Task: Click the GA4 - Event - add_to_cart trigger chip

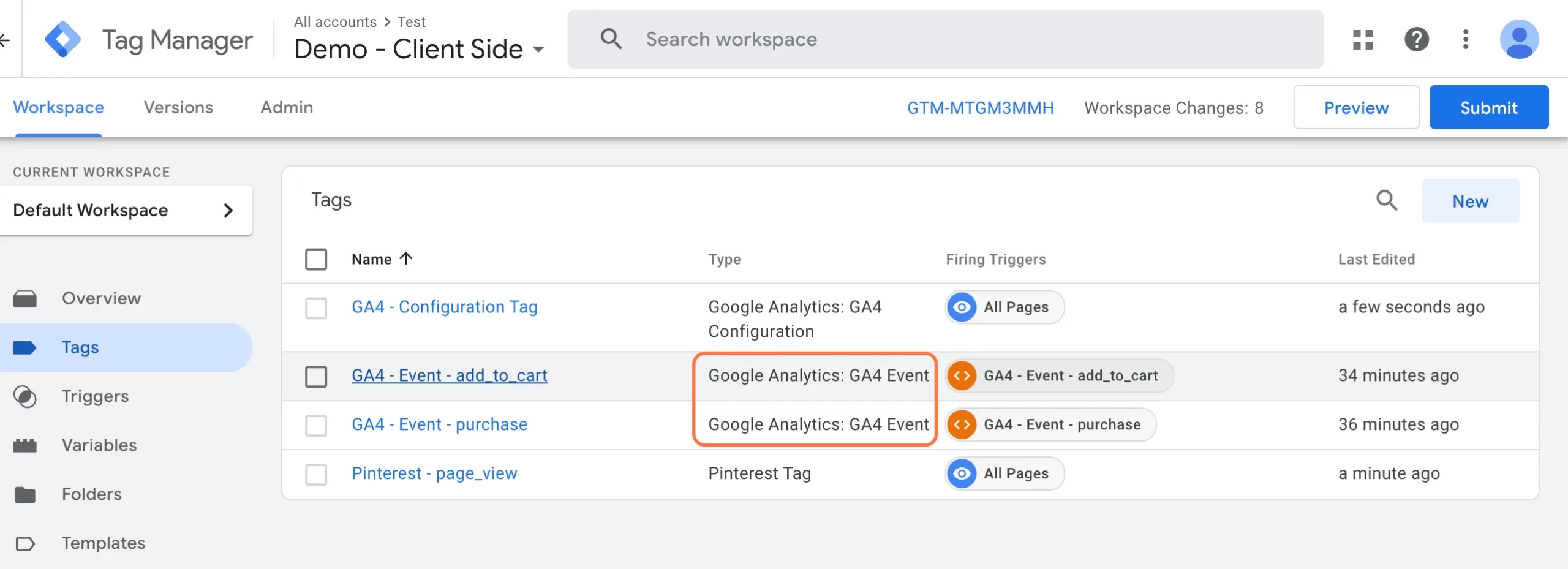Action: pos(1060,375)
